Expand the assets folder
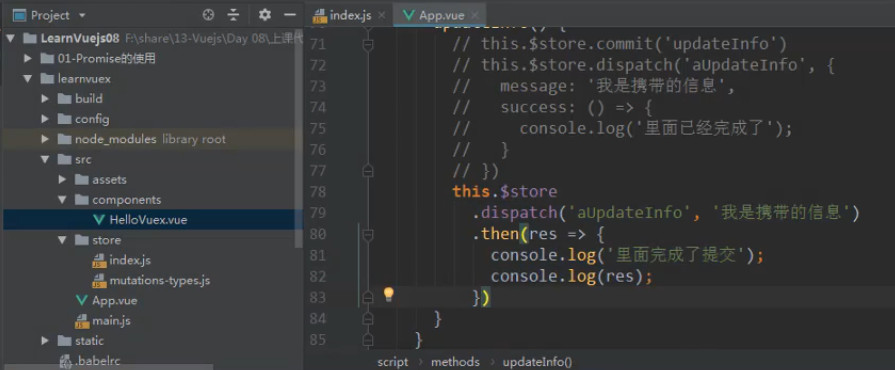 pyautogui.click(x=62, y=180)
